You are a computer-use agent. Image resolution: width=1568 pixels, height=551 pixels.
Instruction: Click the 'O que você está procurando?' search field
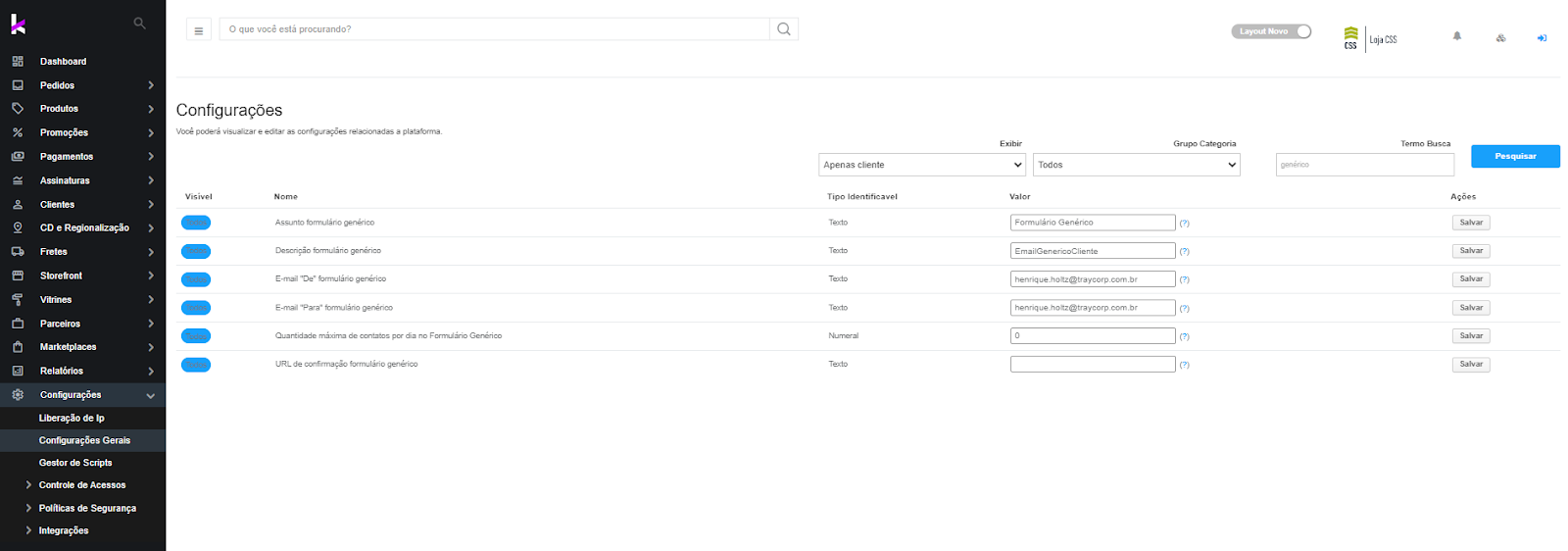[x=495, y=29]
